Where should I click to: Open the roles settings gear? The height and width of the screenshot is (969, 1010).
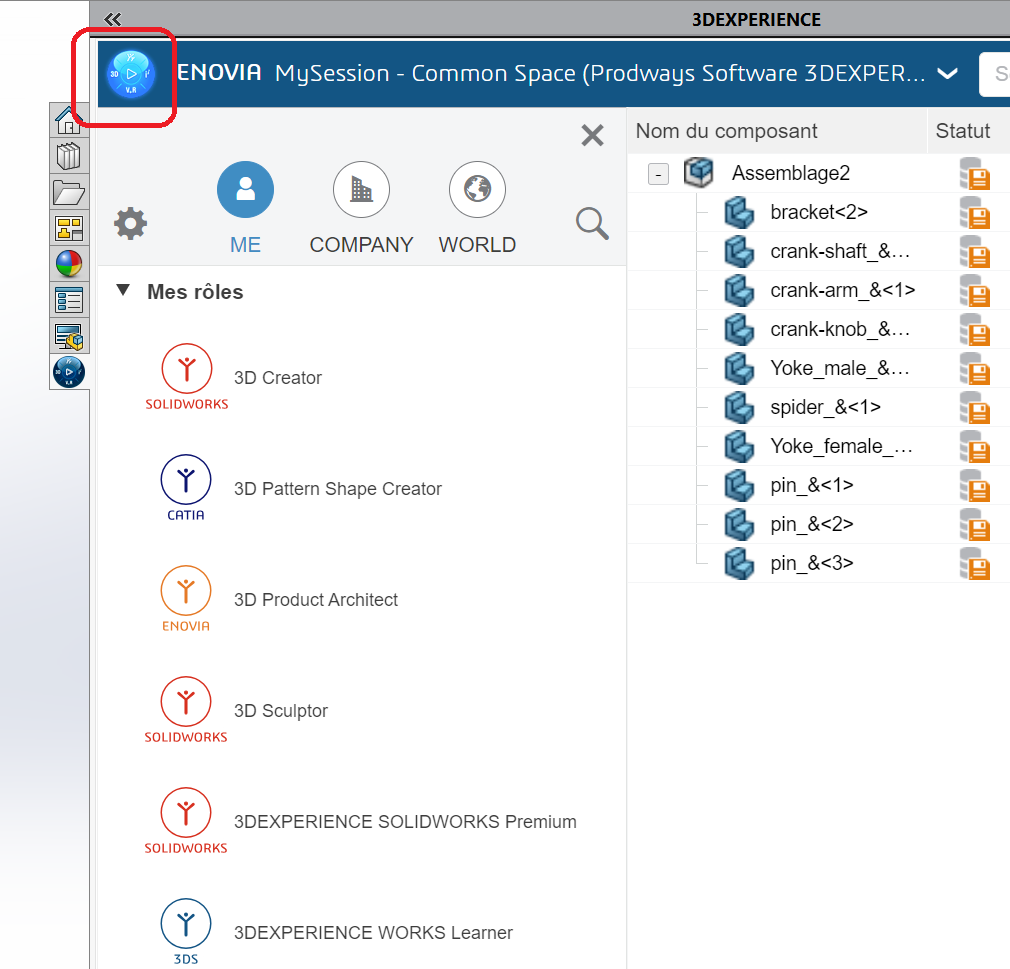pos(131,224)
